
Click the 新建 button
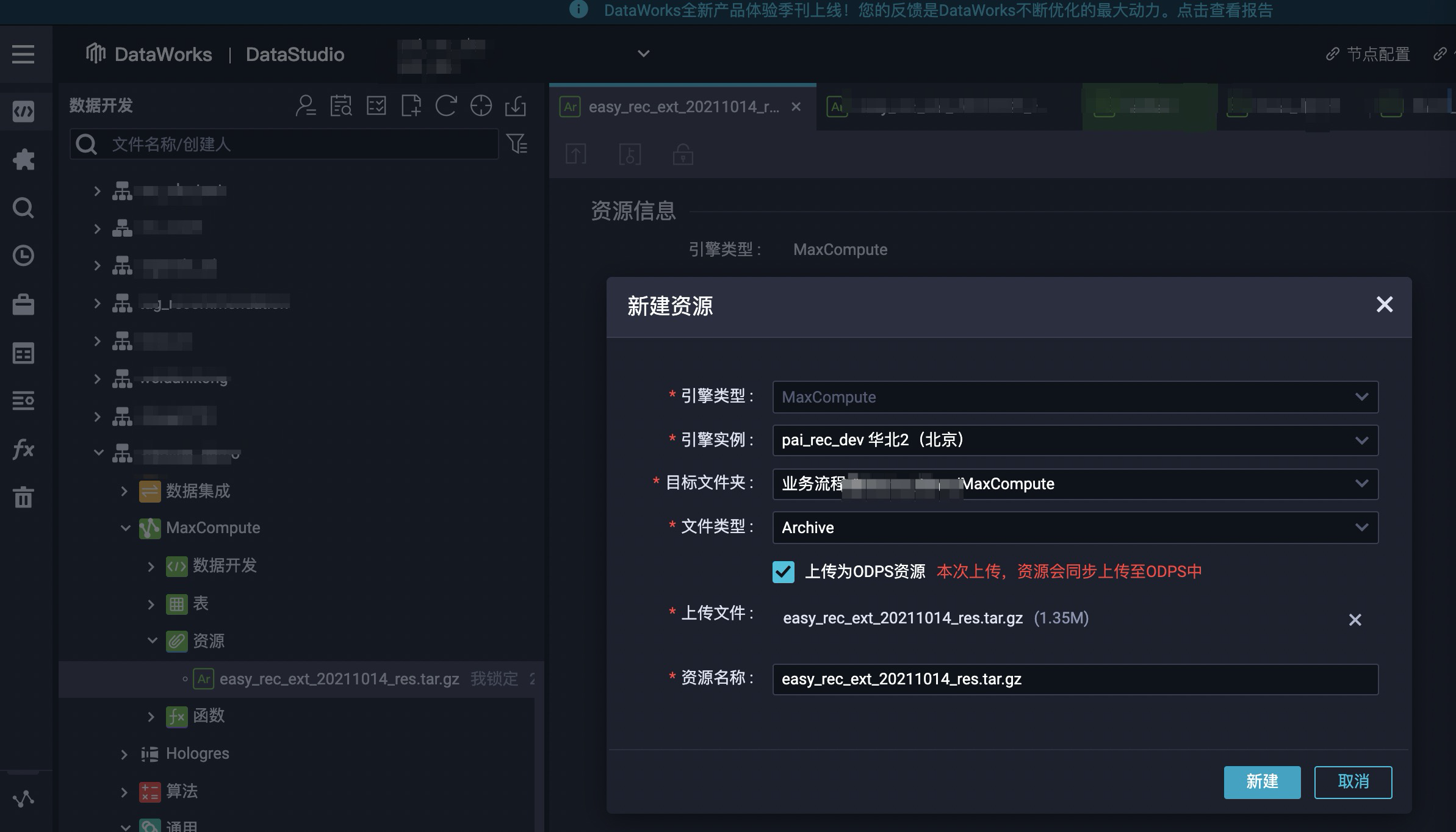click(x=1262, y=782)
